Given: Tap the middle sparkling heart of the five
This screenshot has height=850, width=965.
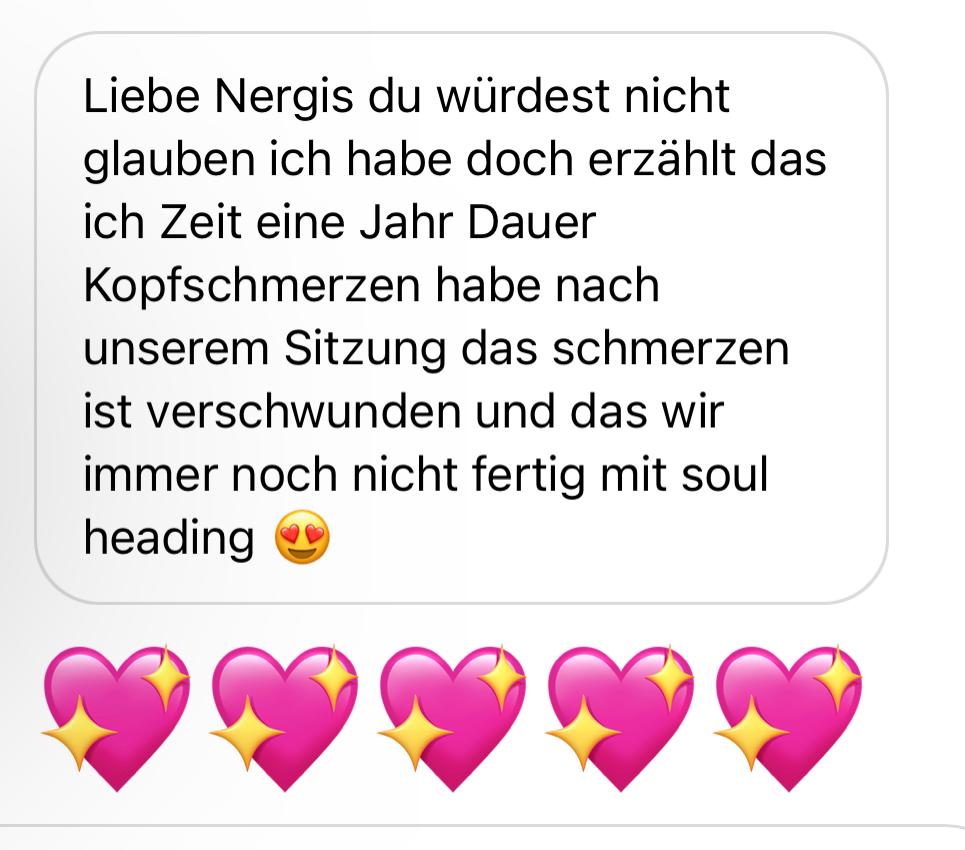Looking at the screenshot, I should click(x=452, y=718).
